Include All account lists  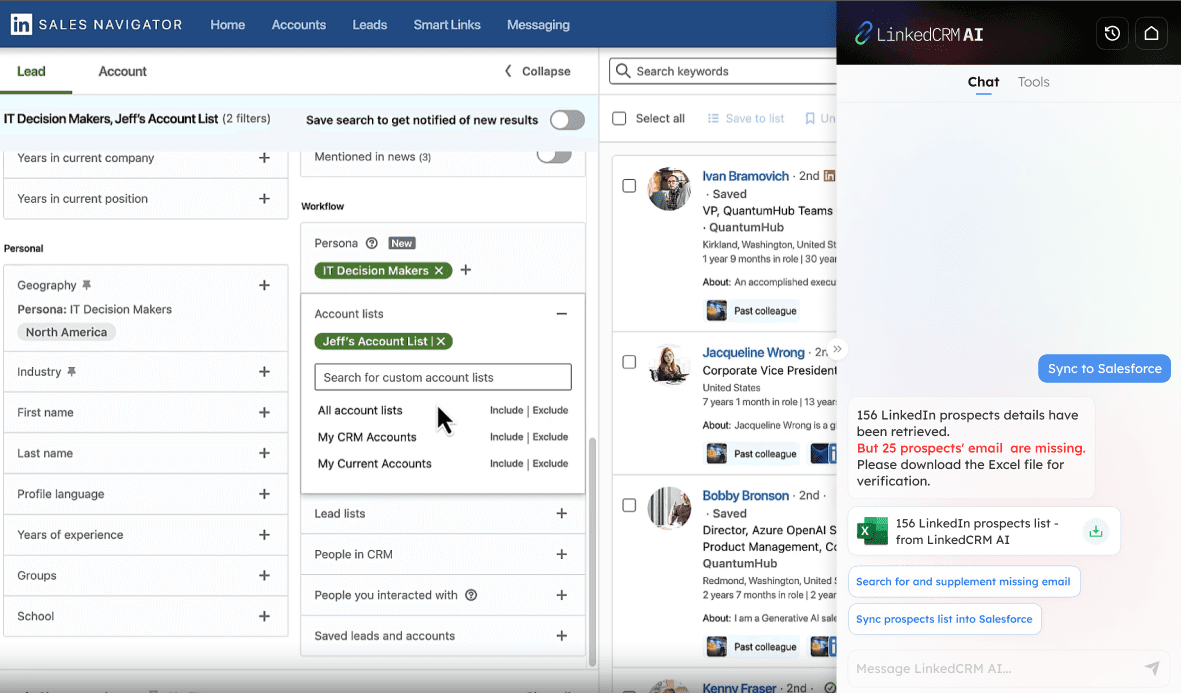point(506,411)
